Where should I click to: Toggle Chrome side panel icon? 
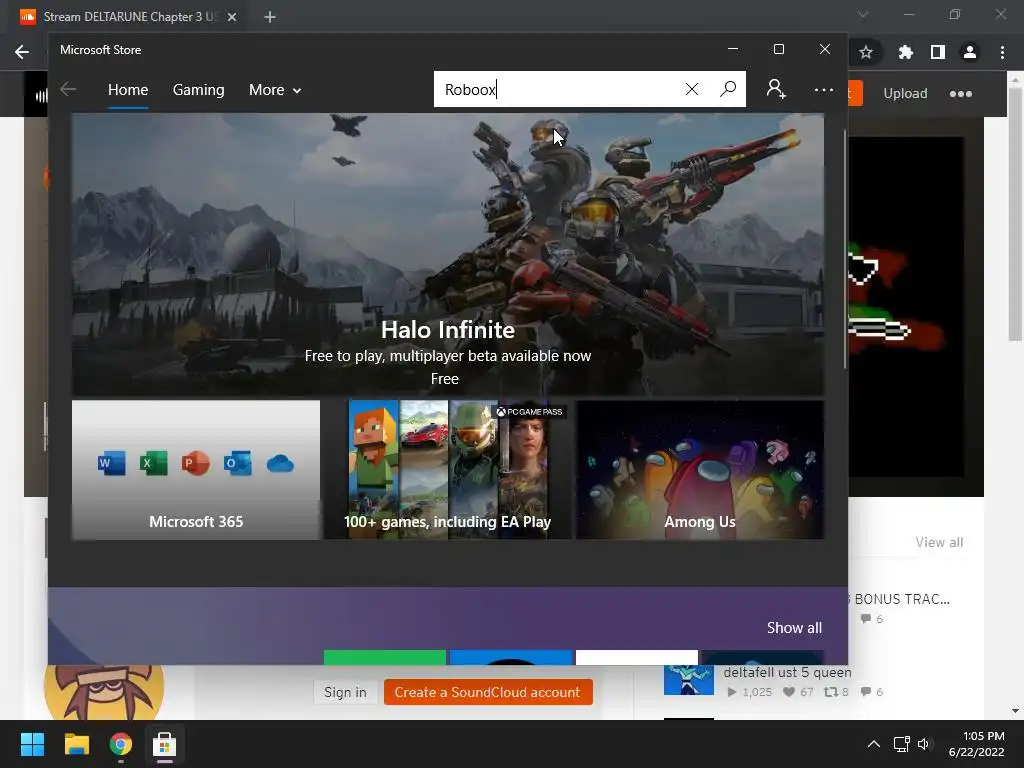tap(937, 52)
